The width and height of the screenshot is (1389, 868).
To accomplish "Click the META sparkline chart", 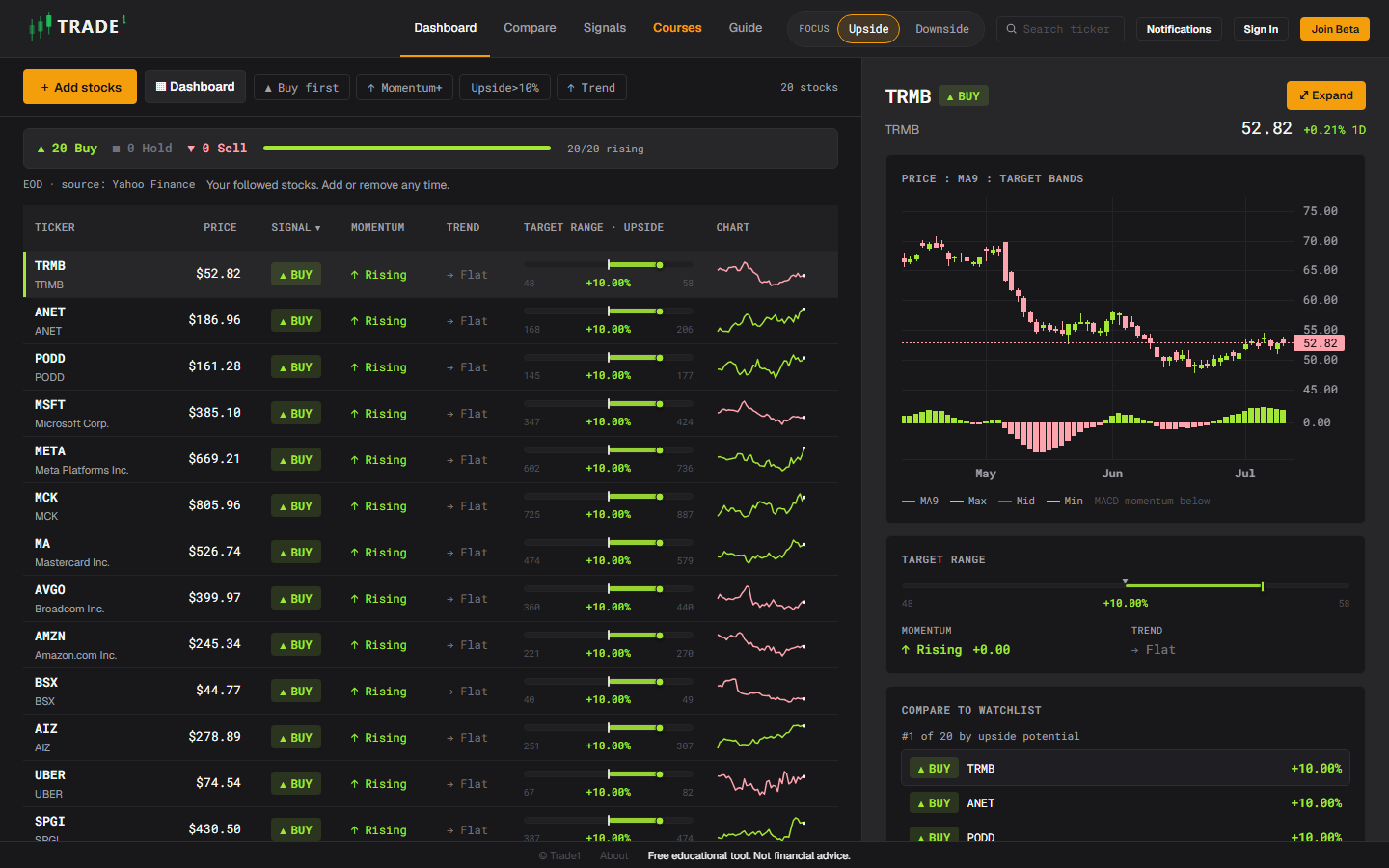I will click(x=761, y=459).
